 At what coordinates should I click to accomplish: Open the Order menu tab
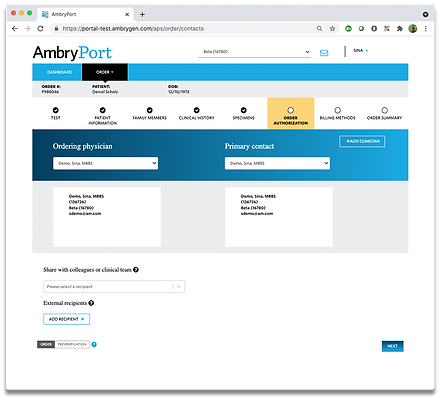click(x=105, y=72)
